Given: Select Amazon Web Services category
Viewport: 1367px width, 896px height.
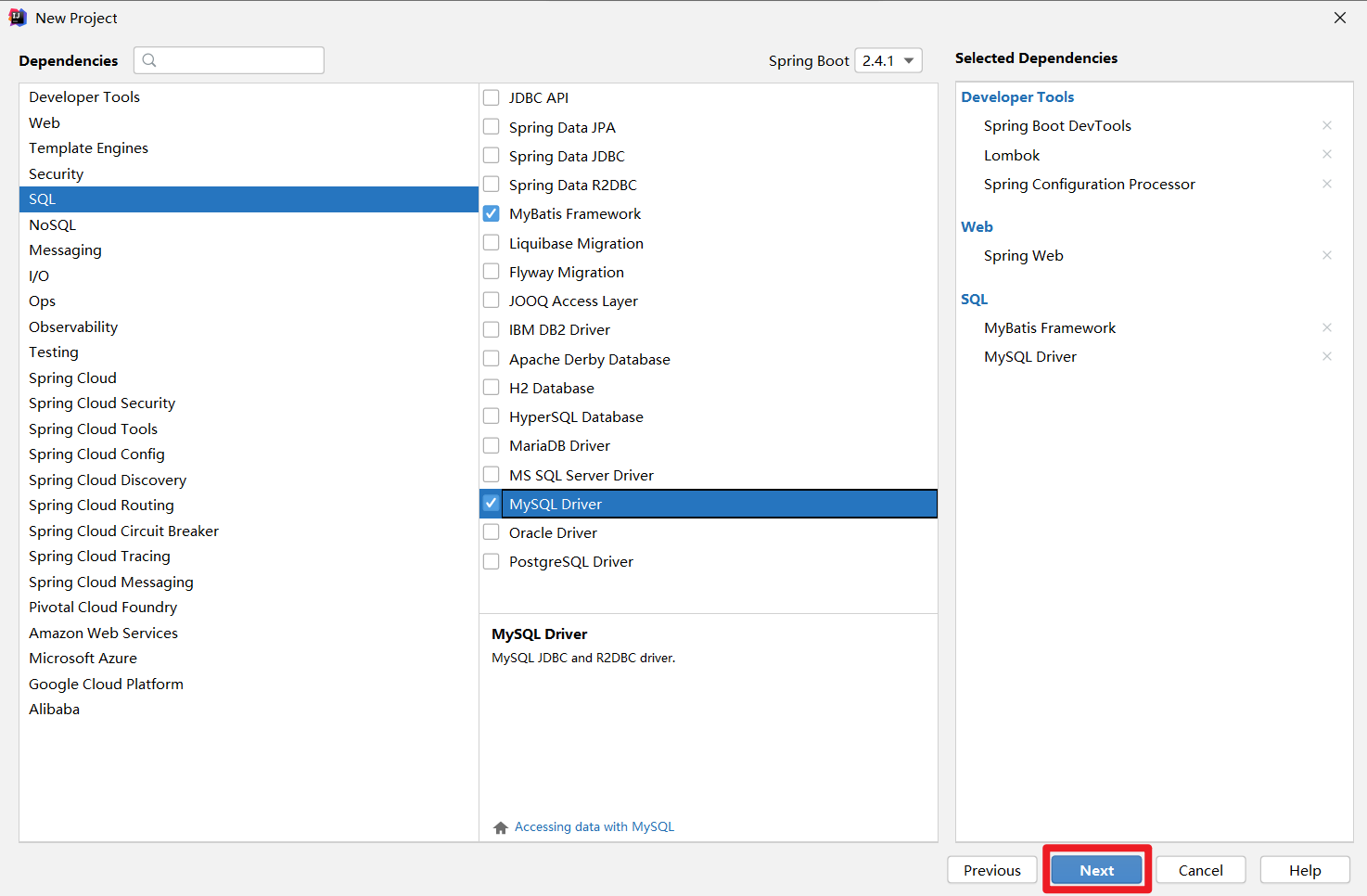Looking at the screenshot, I should (249, 633).
